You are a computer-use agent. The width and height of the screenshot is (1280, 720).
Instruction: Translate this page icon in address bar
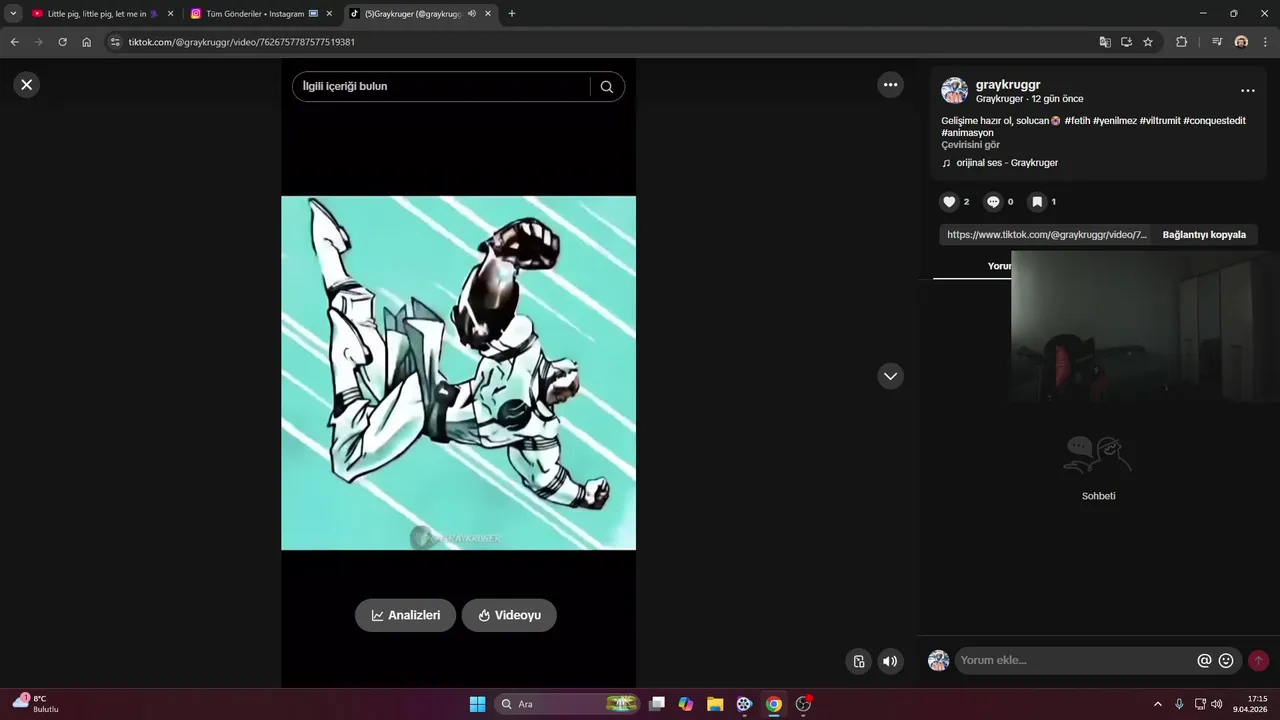pyautogui.click(x=1105, y=42)
